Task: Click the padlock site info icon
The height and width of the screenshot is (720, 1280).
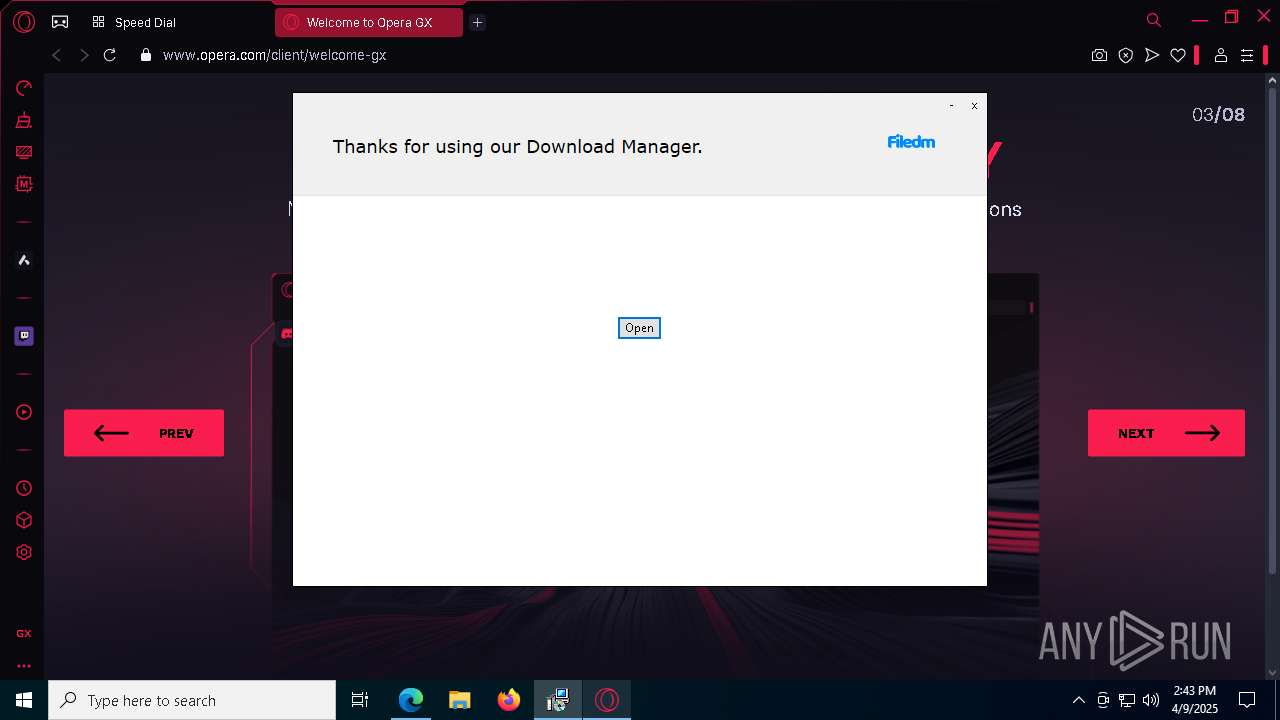Action: (x=146, y=55)
